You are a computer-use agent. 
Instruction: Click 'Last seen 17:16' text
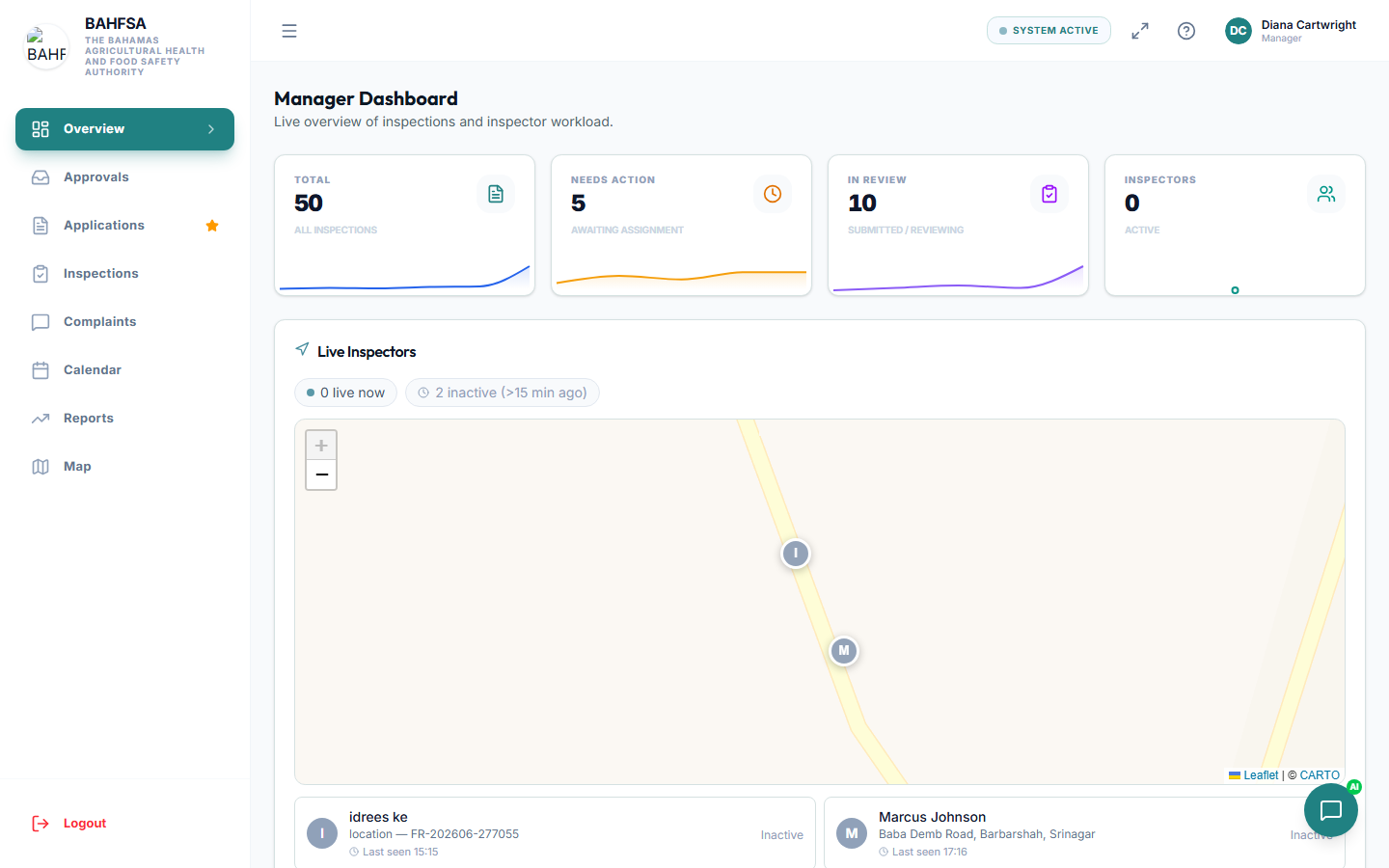930,852
